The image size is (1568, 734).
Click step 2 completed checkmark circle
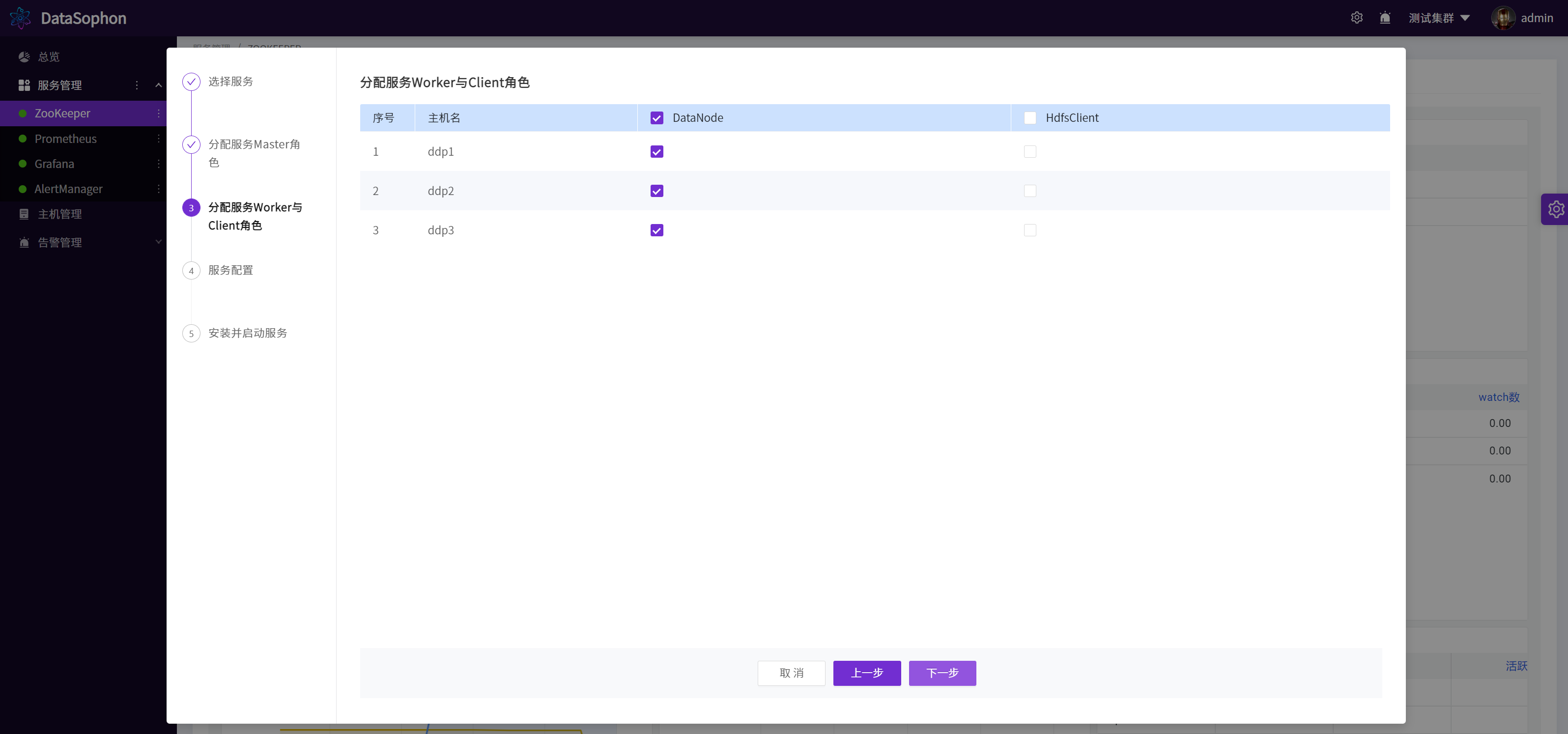(x=191, y=145)
